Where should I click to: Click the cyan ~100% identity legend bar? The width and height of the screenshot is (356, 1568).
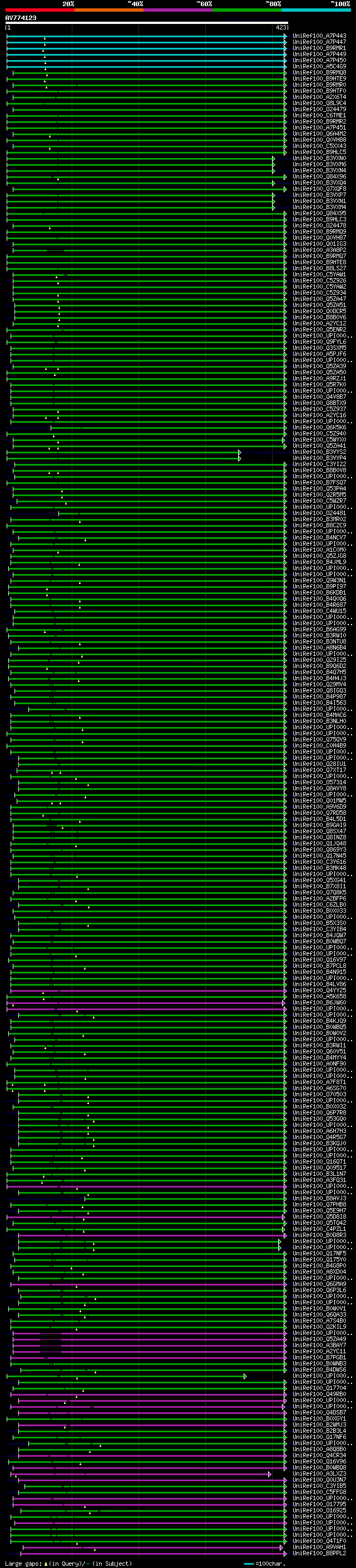pyautogui.click(x=316, y=10)
